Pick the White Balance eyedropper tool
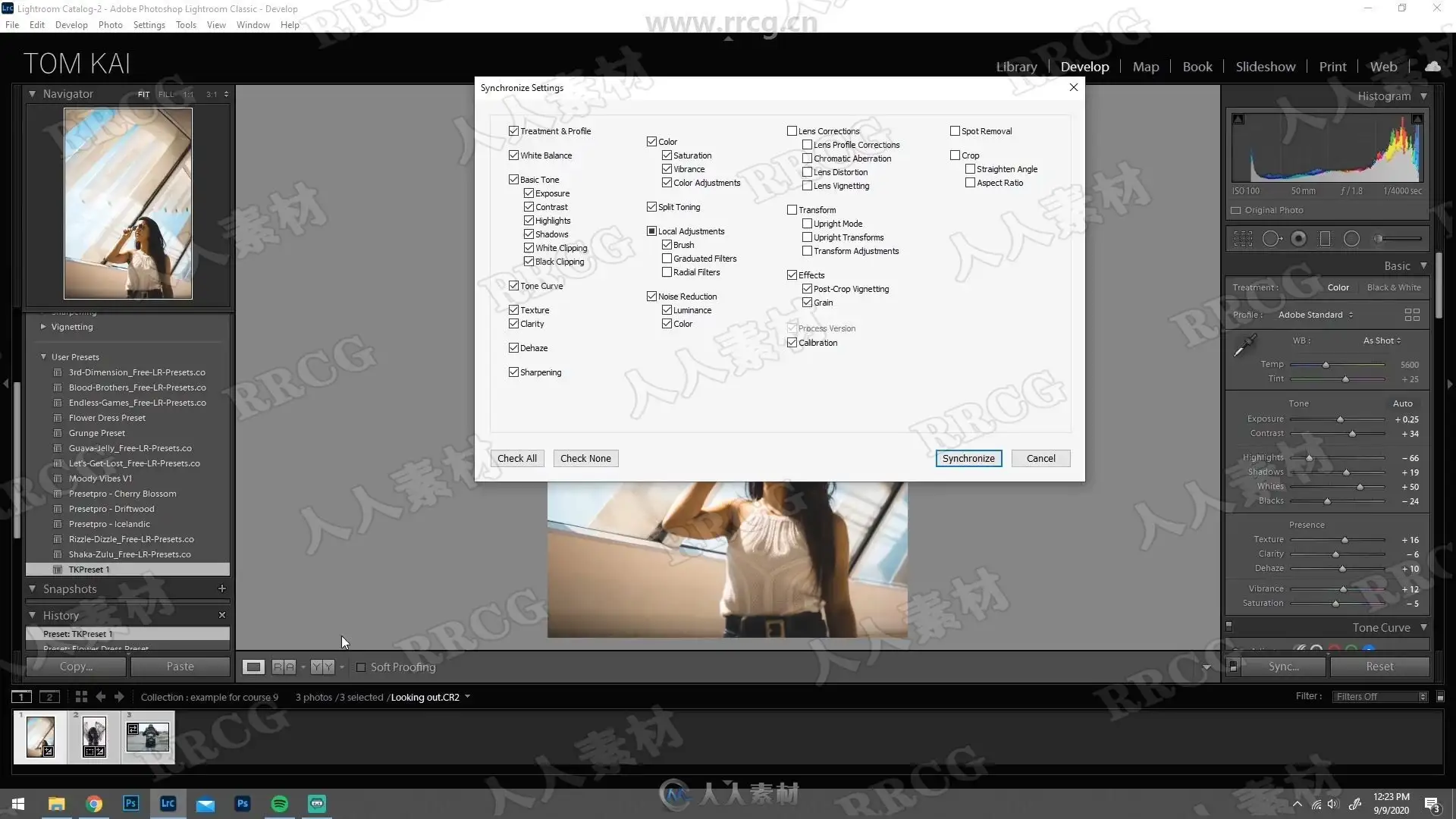The width and height of the screenshot is (1456, 819). [1244, 346]
